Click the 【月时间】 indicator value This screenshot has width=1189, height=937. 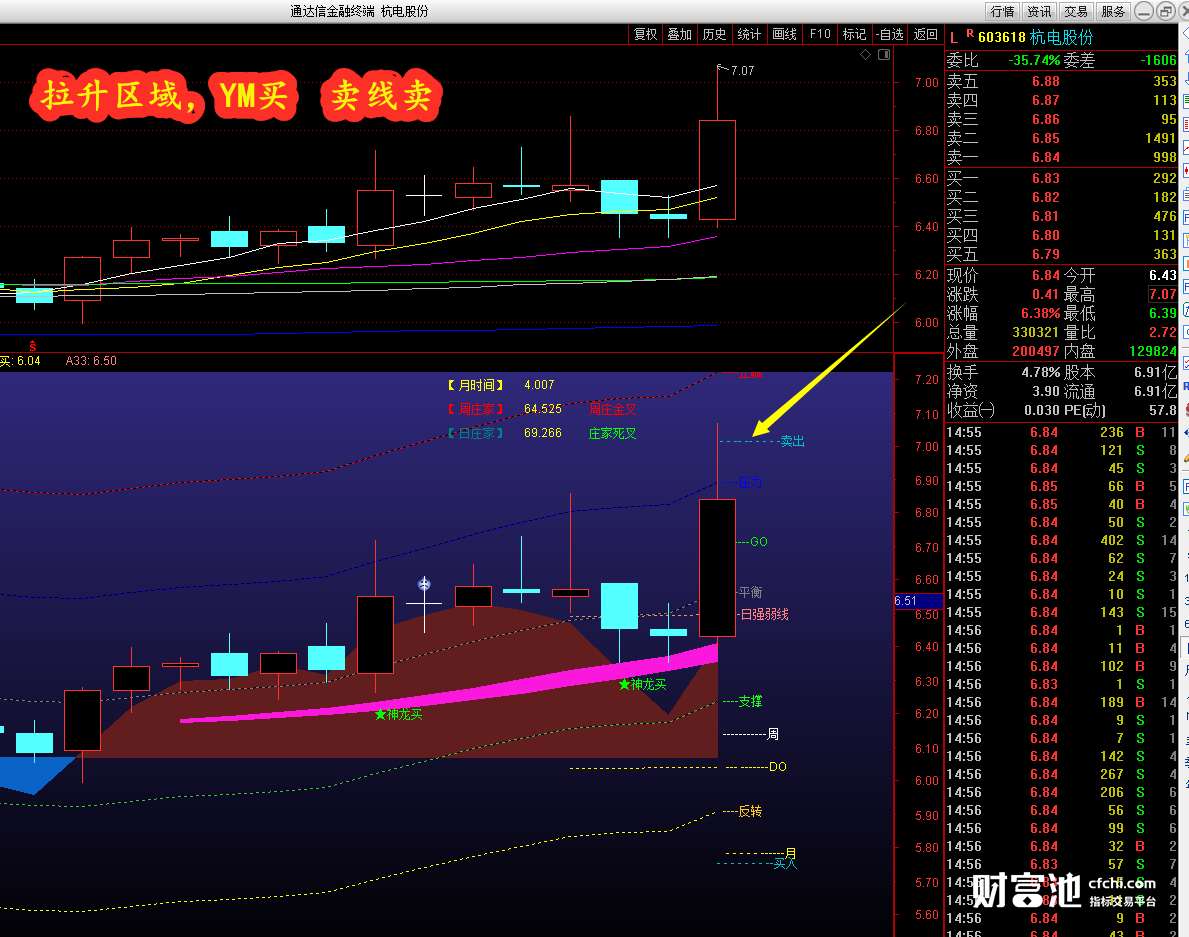point(538,385)
